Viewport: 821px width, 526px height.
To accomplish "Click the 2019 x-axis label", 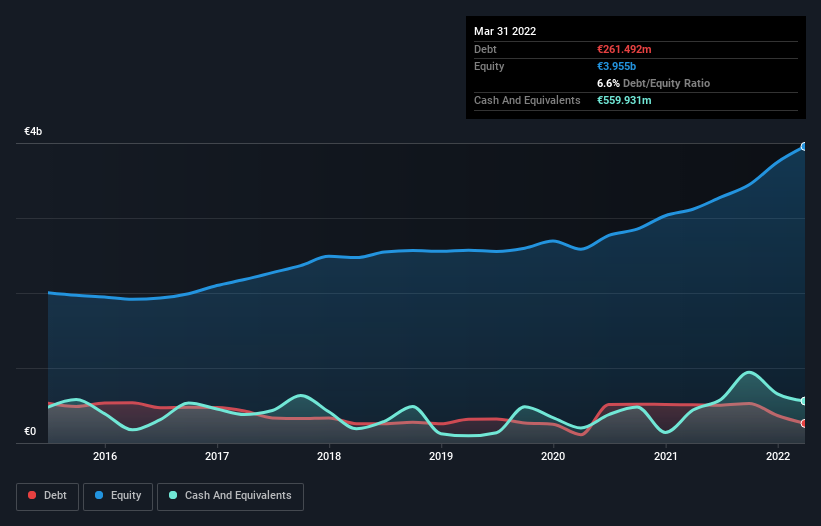I will coord(441,456).
